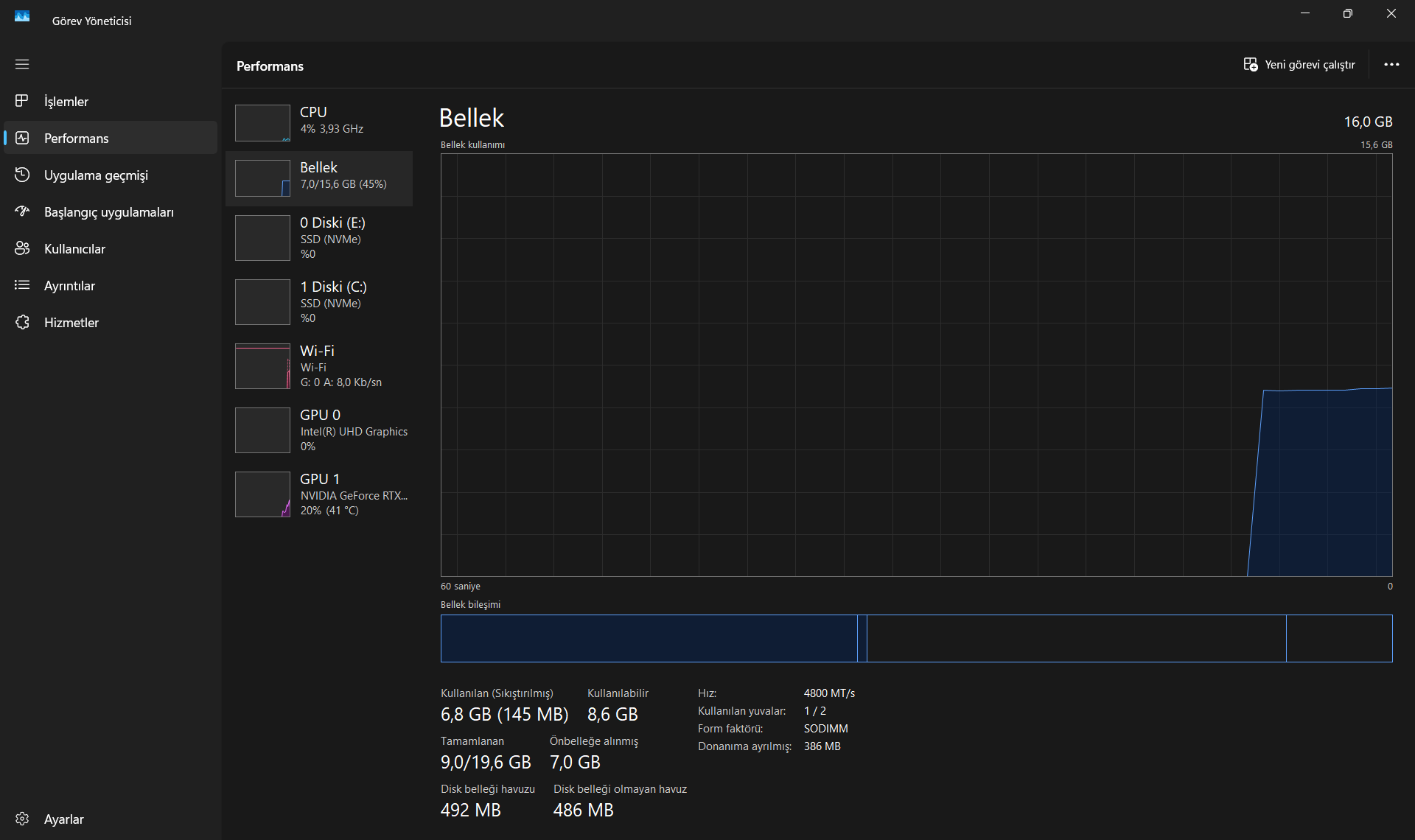Open İşlemler page
Viewport: 1415px width, 840px height.
click(111, 101)
